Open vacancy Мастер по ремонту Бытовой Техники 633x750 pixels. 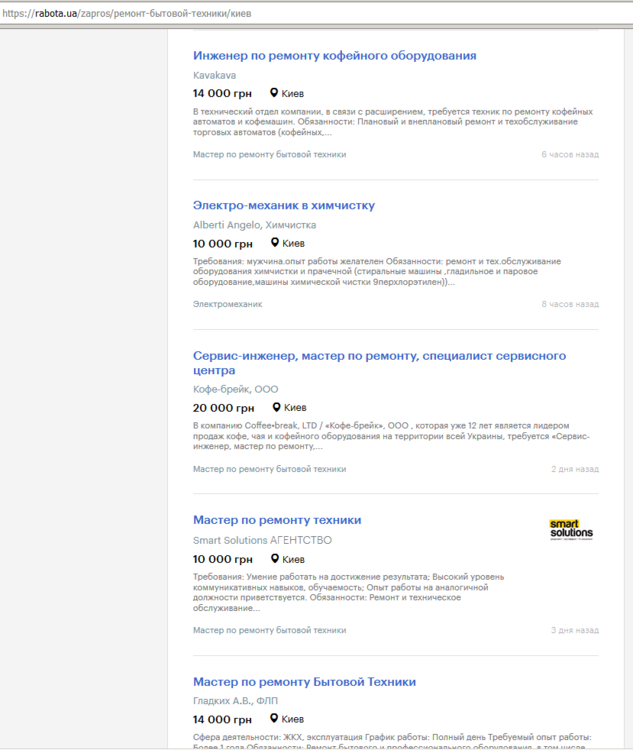coord(304,682)
